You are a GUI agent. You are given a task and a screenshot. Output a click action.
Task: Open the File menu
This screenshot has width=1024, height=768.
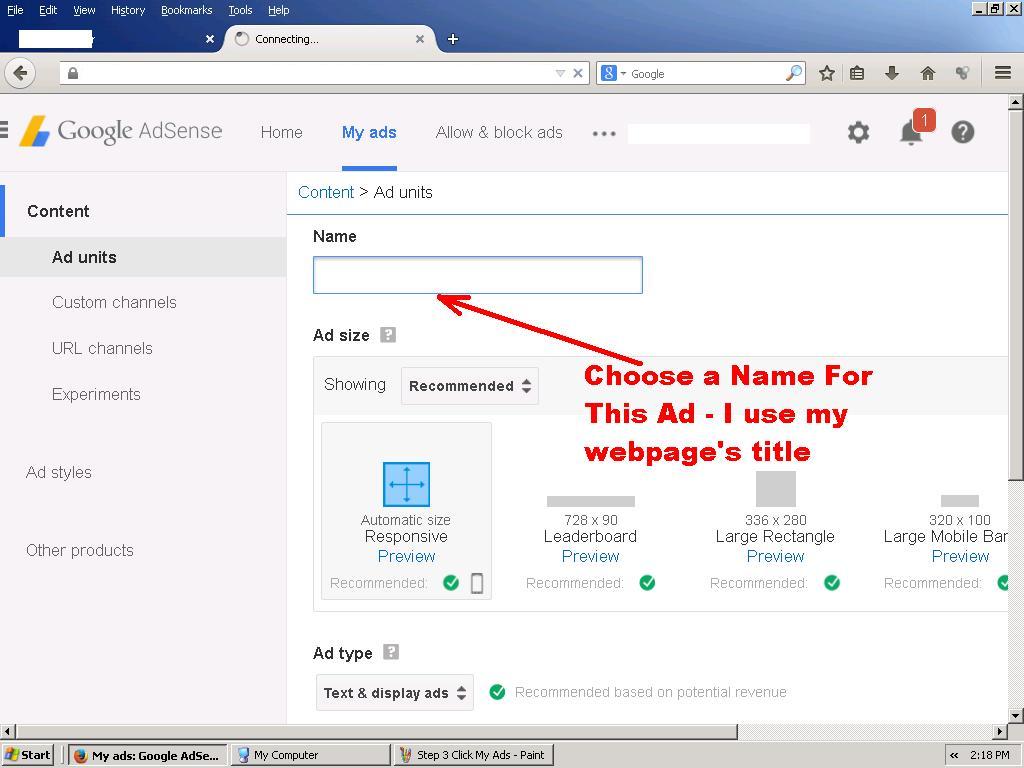[15, 10]
